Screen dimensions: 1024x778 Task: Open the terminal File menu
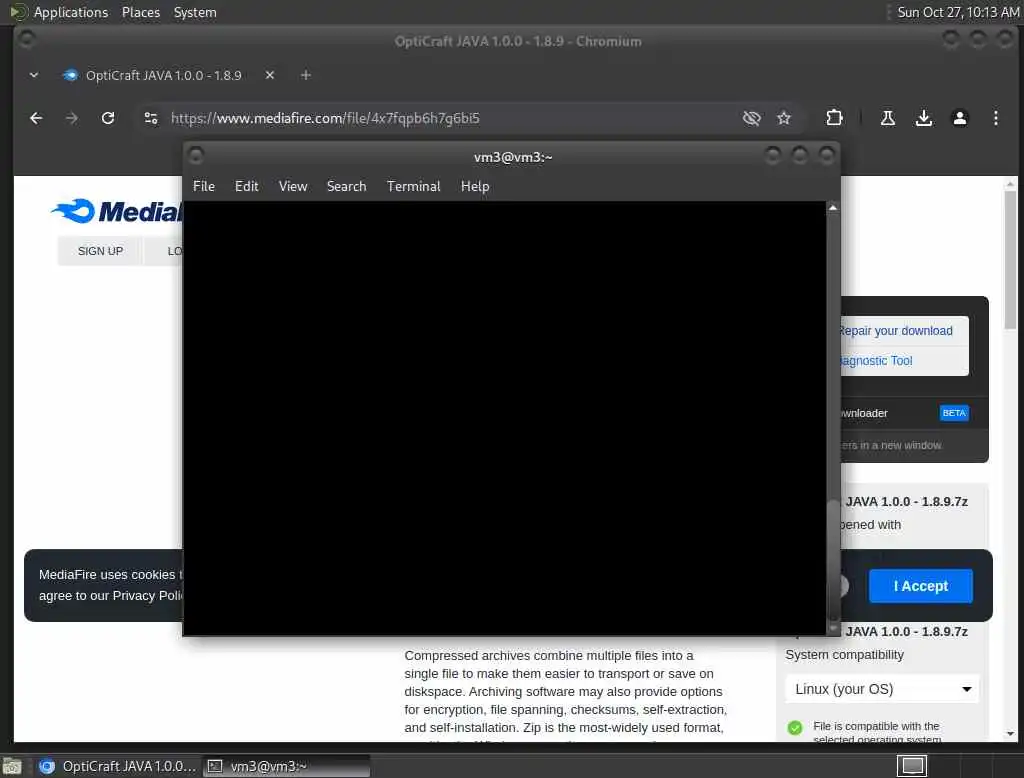point(204,186)
